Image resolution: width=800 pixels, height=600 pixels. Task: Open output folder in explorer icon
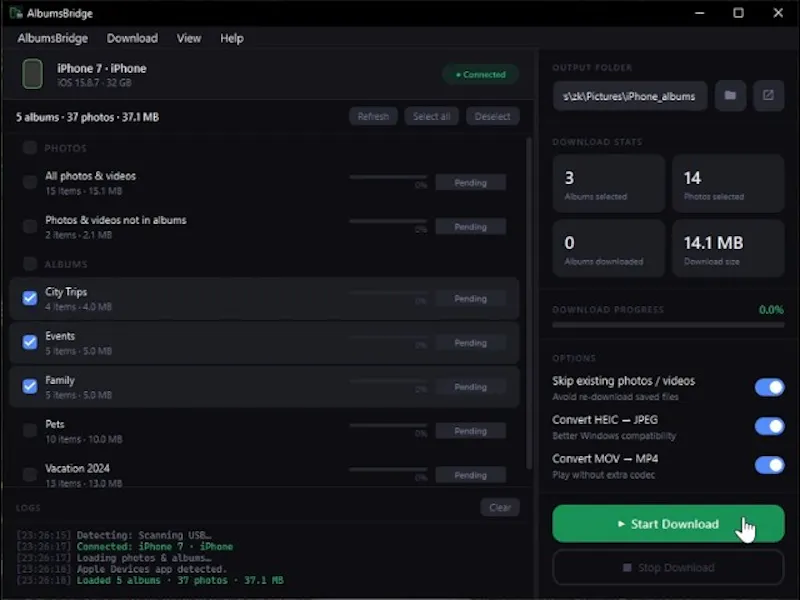(768, 95)
